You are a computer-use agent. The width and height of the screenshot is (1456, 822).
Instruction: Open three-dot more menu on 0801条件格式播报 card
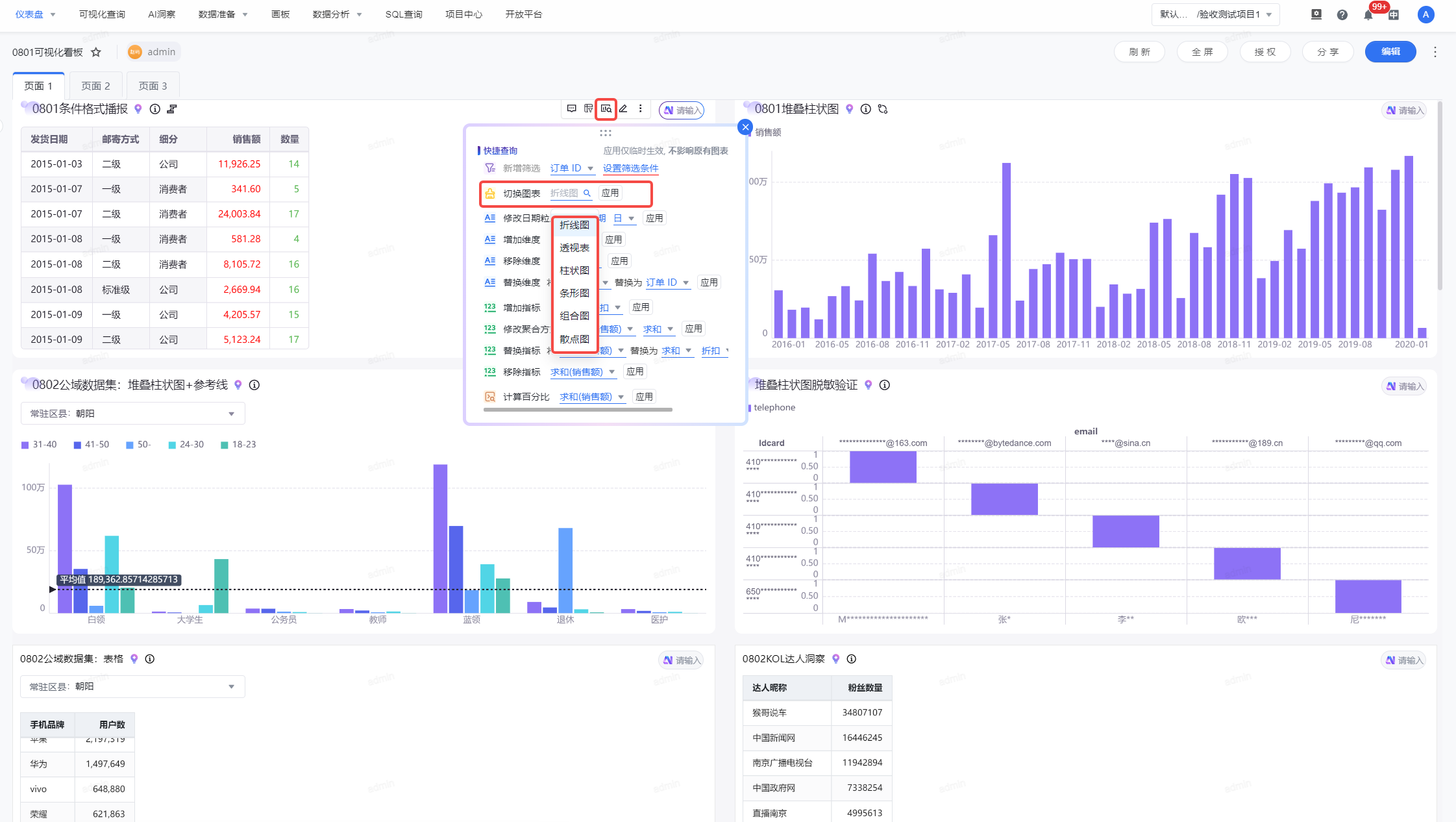point(641,108)
